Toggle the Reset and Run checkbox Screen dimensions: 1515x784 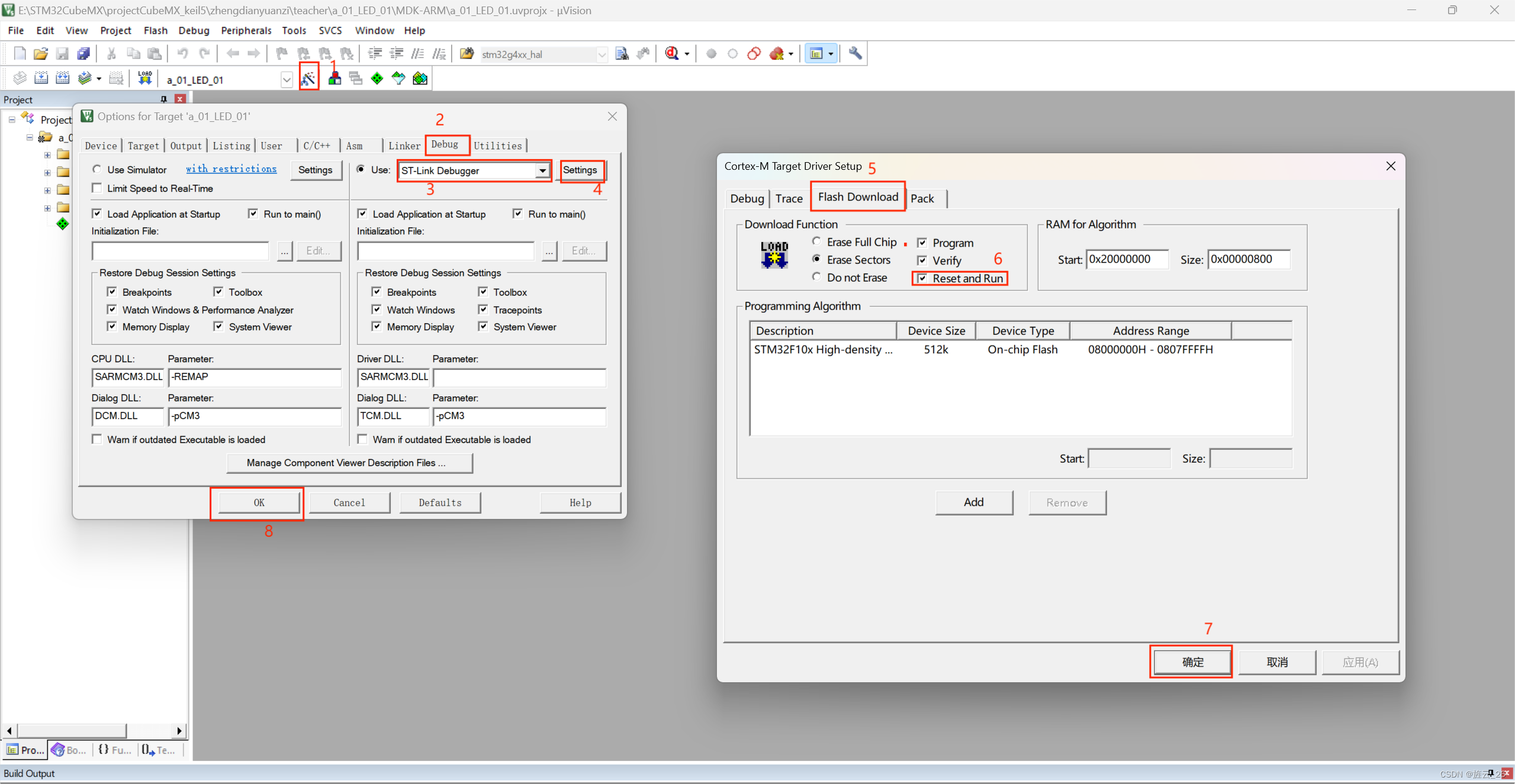922,278
